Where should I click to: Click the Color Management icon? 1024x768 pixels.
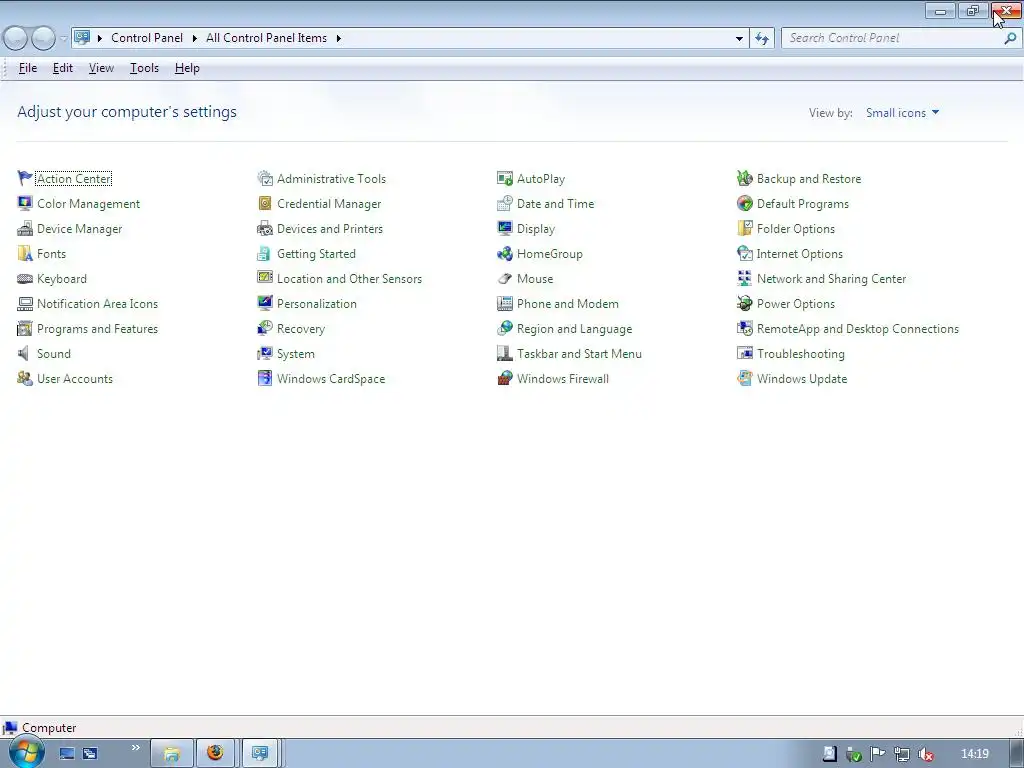(x=25, y=203)
